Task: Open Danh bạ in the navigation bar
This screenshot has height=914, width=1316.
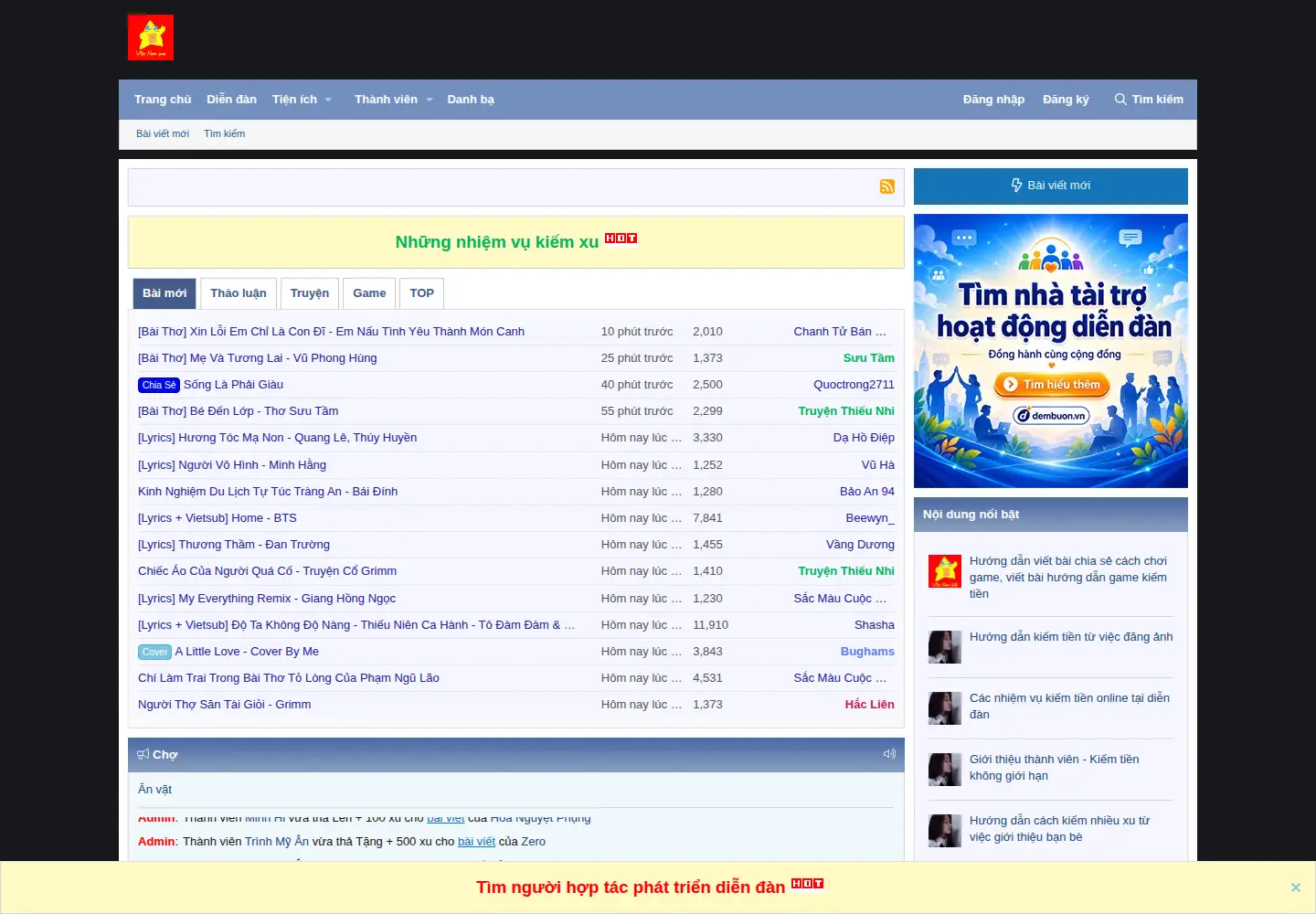Action: 471,100
